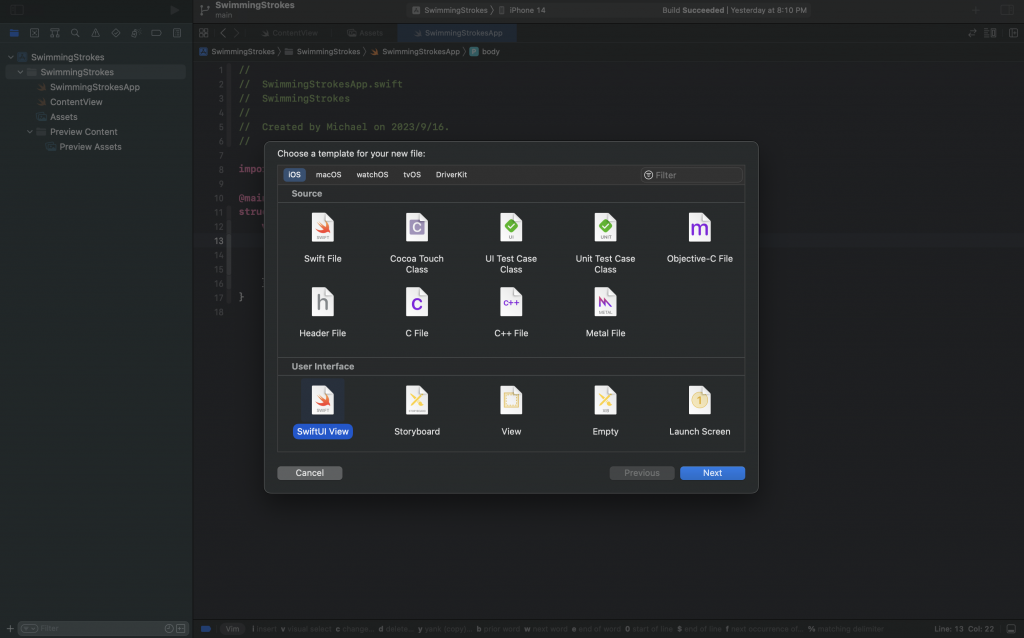
Task: Go forward with the editor forward arrow
Action: [236, 33]
